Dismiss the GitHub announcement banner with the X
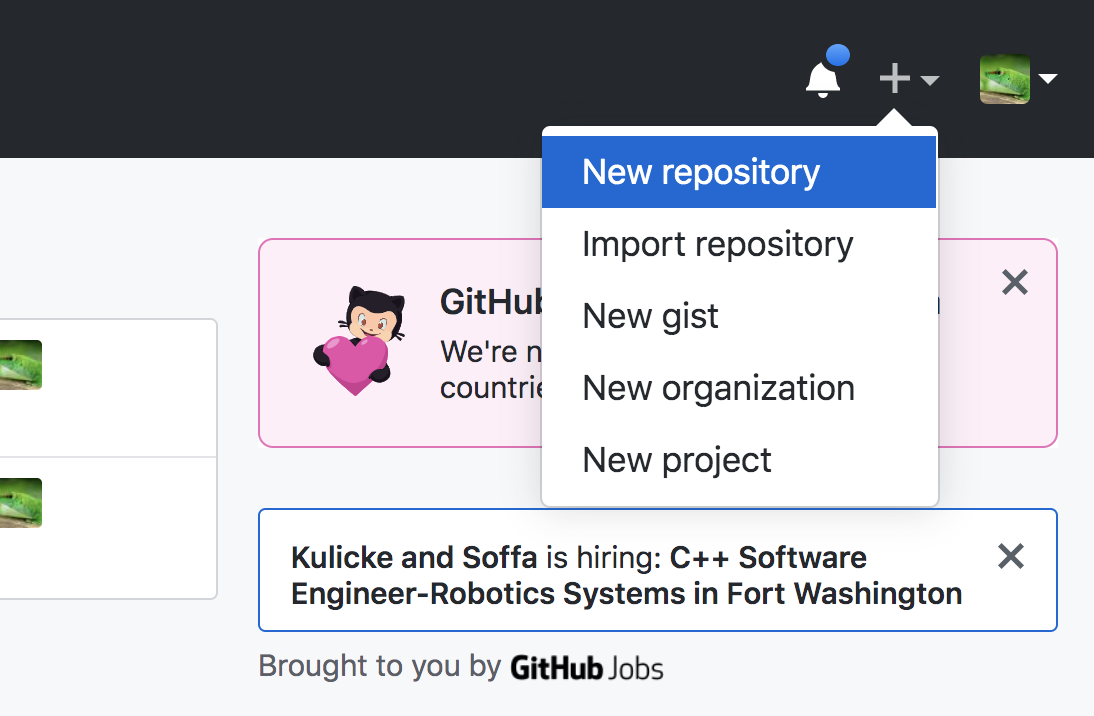The image size is (1094, 716). 1015,283
